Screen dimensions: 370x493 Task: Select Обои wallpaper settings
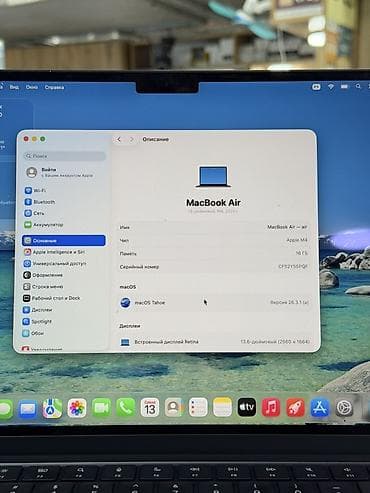click(33, 333)
